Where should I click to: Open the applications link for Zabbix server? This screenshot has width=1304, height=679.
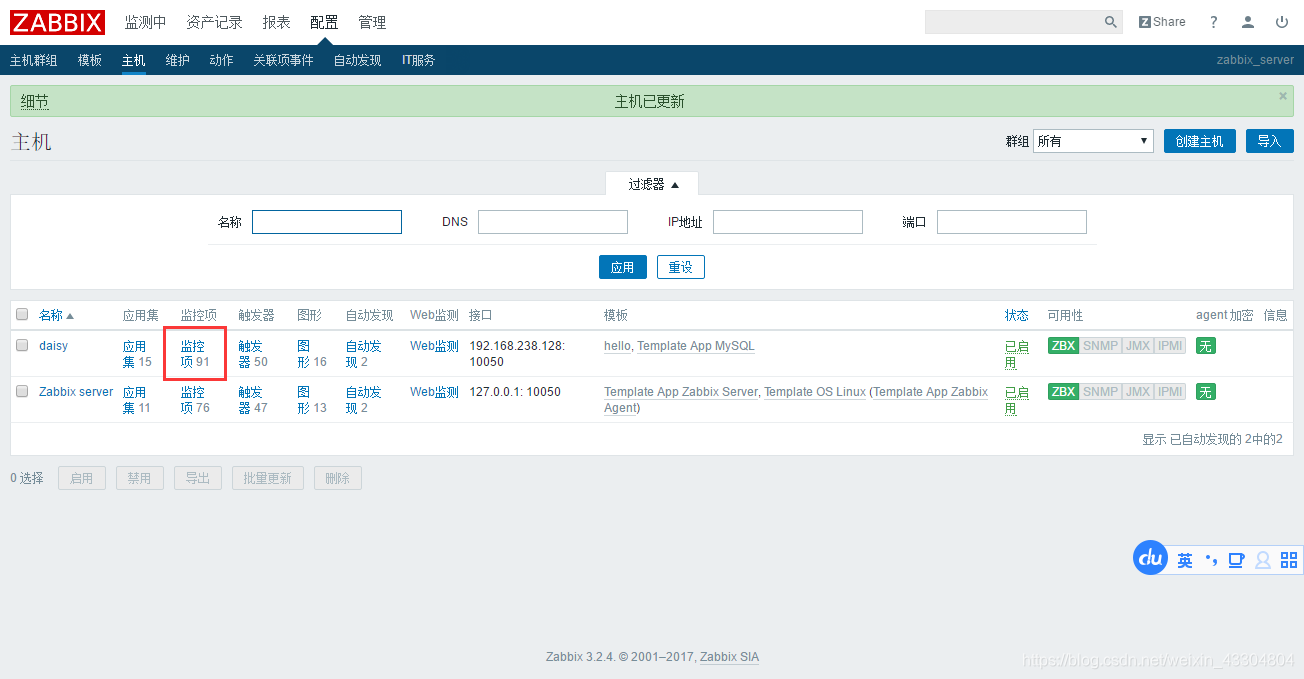[x=136, y=400]
